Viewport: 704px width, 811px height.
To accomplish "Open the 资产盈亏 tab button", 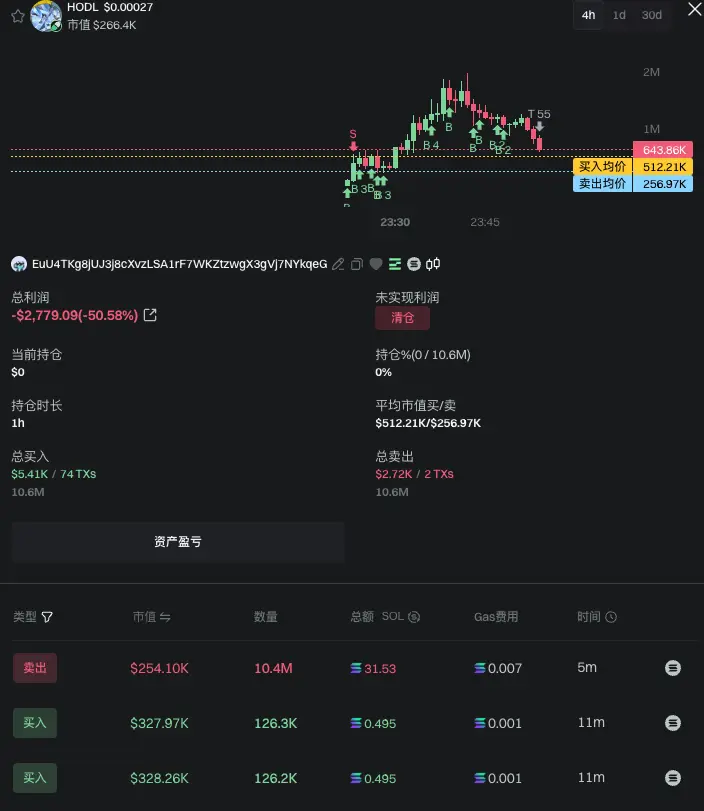I will pyautogui.click(x=177, y=542).
